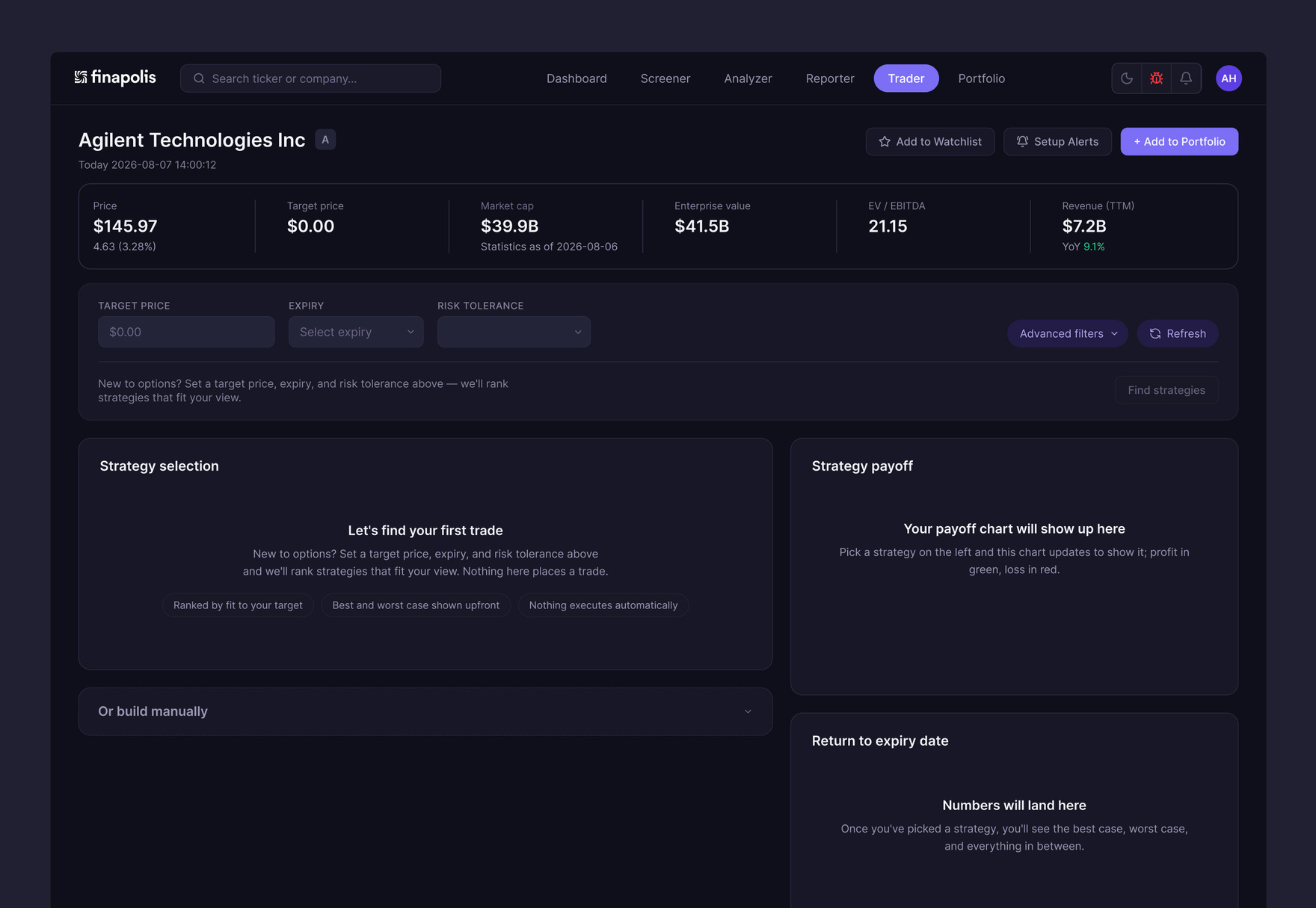Click Add to Portfolio button

[x=1179, y=141]
